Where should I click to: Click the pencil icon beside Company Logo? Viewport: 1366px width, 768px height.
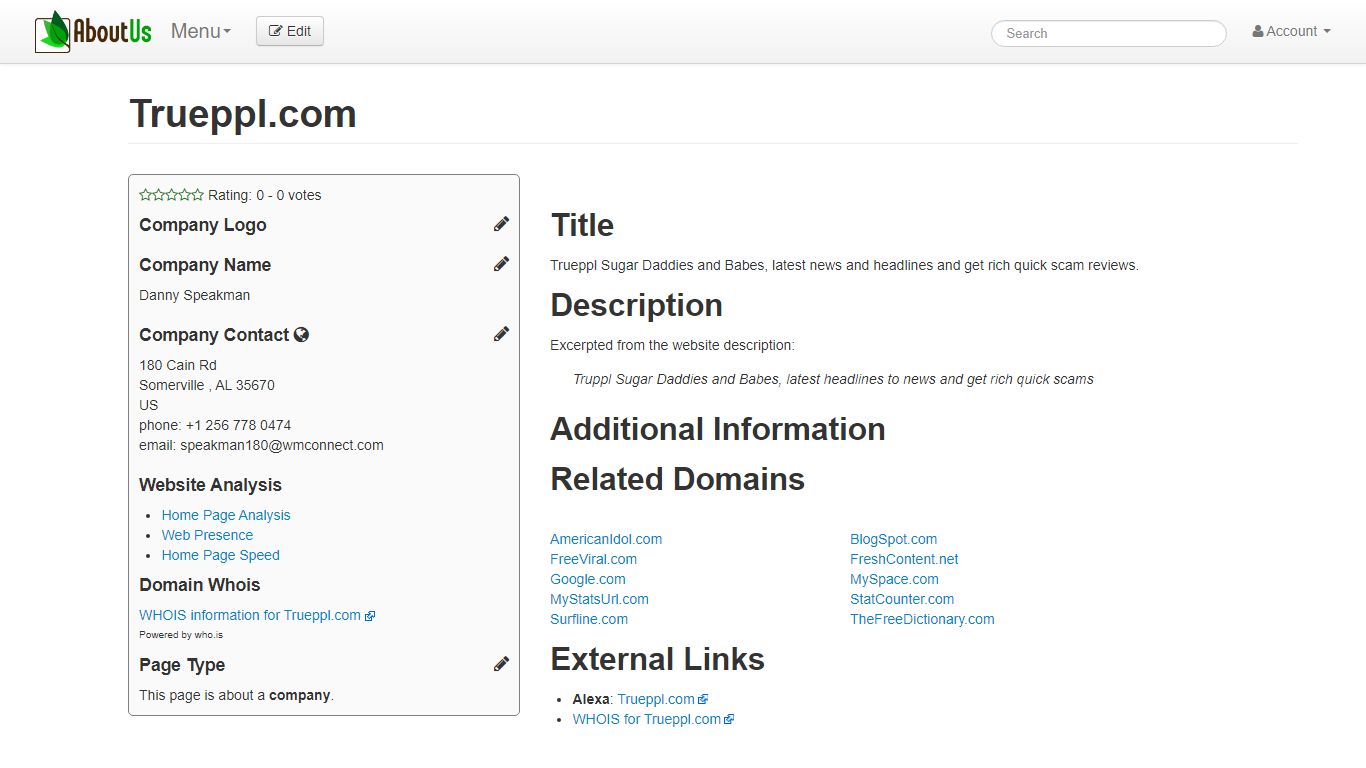[x=501, y=224]
